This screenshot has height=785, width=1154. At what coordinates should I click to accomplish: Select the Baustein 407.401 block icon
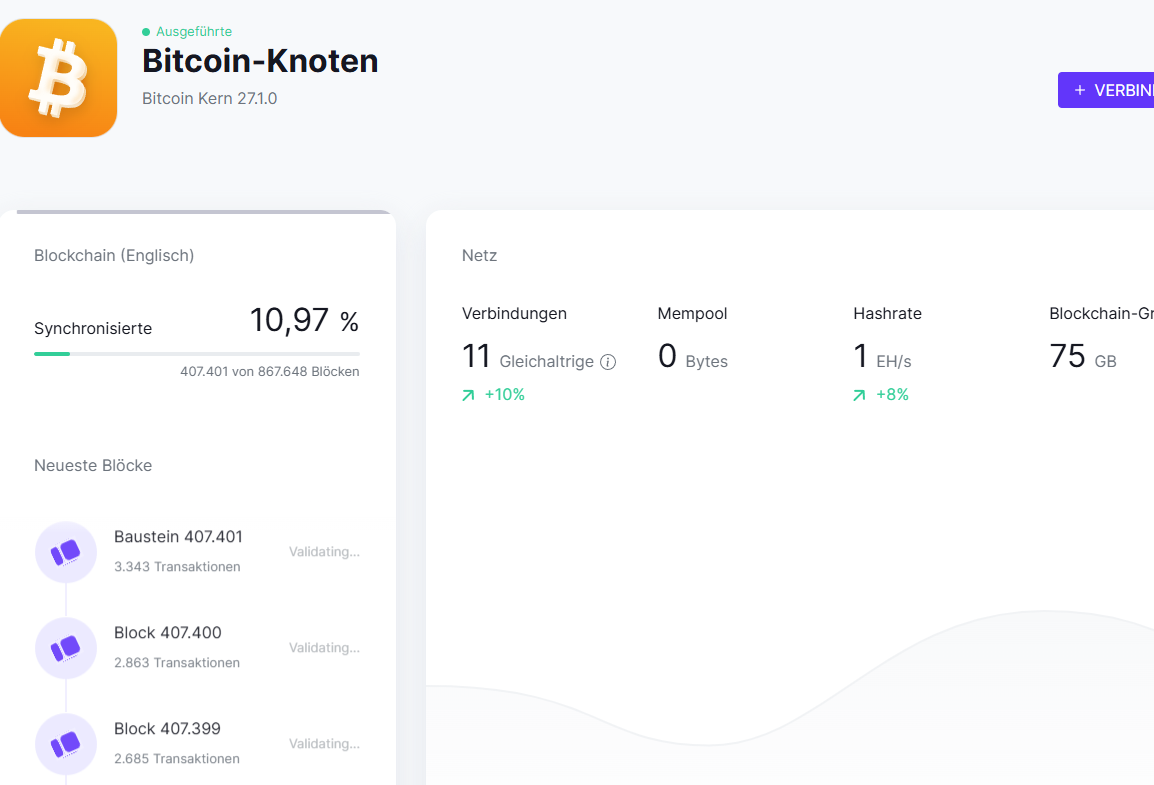pos(66,551)
